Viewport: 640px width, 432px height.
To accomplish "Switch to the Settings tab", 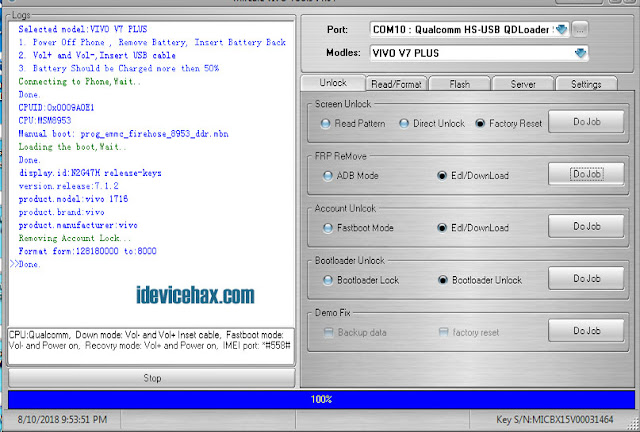I will point(586,84).
